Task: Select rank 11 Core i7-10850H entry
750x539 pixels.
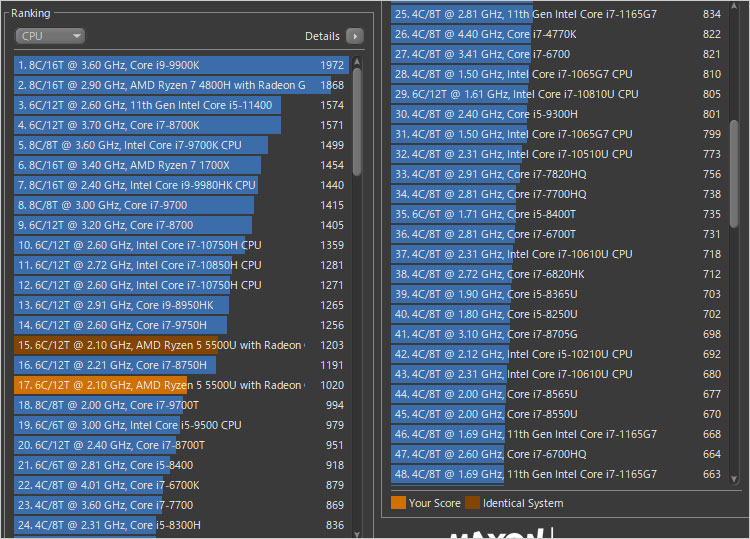Action: [182, 265]
